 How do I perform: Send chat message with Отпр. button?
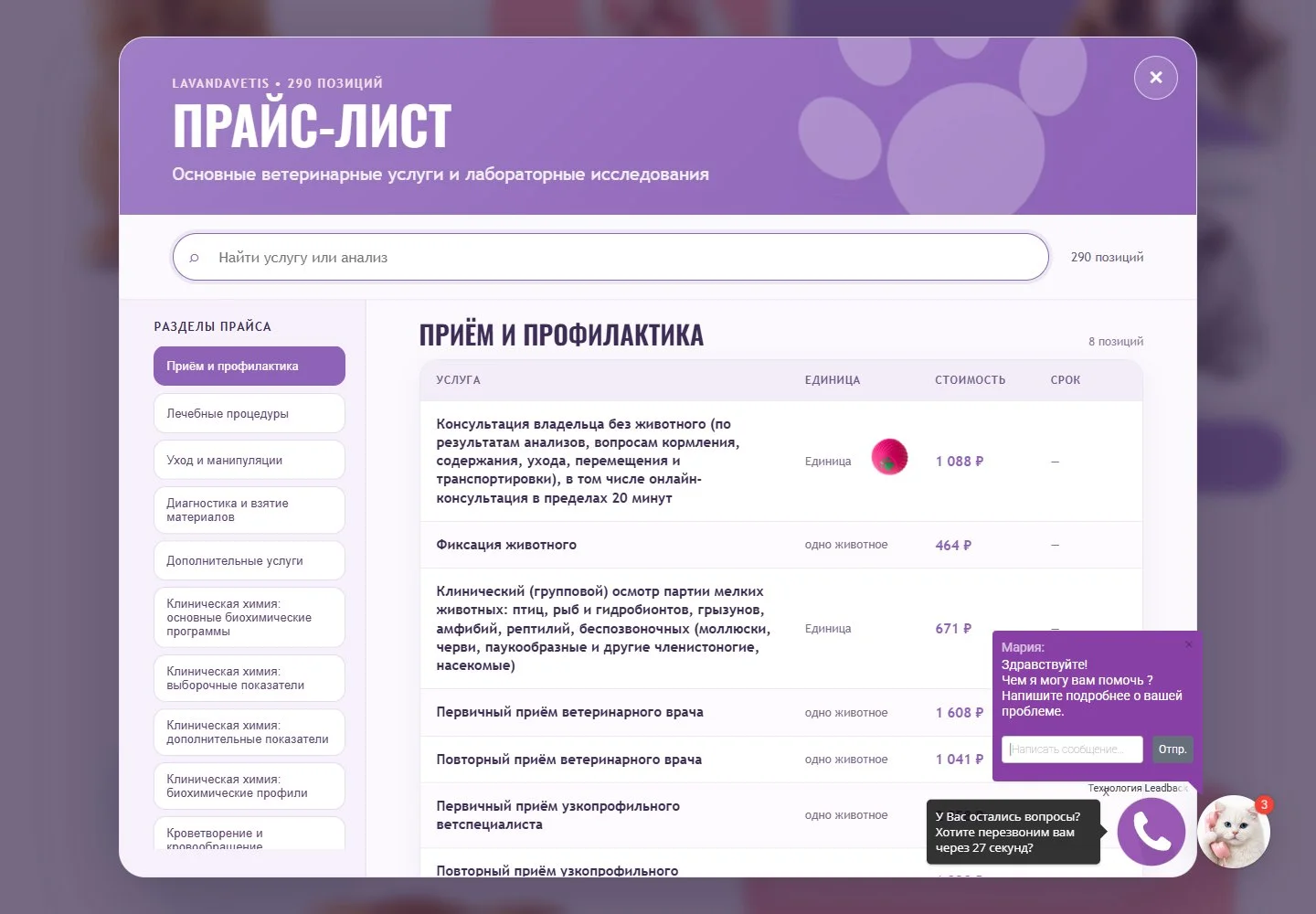click(1173, 749)
